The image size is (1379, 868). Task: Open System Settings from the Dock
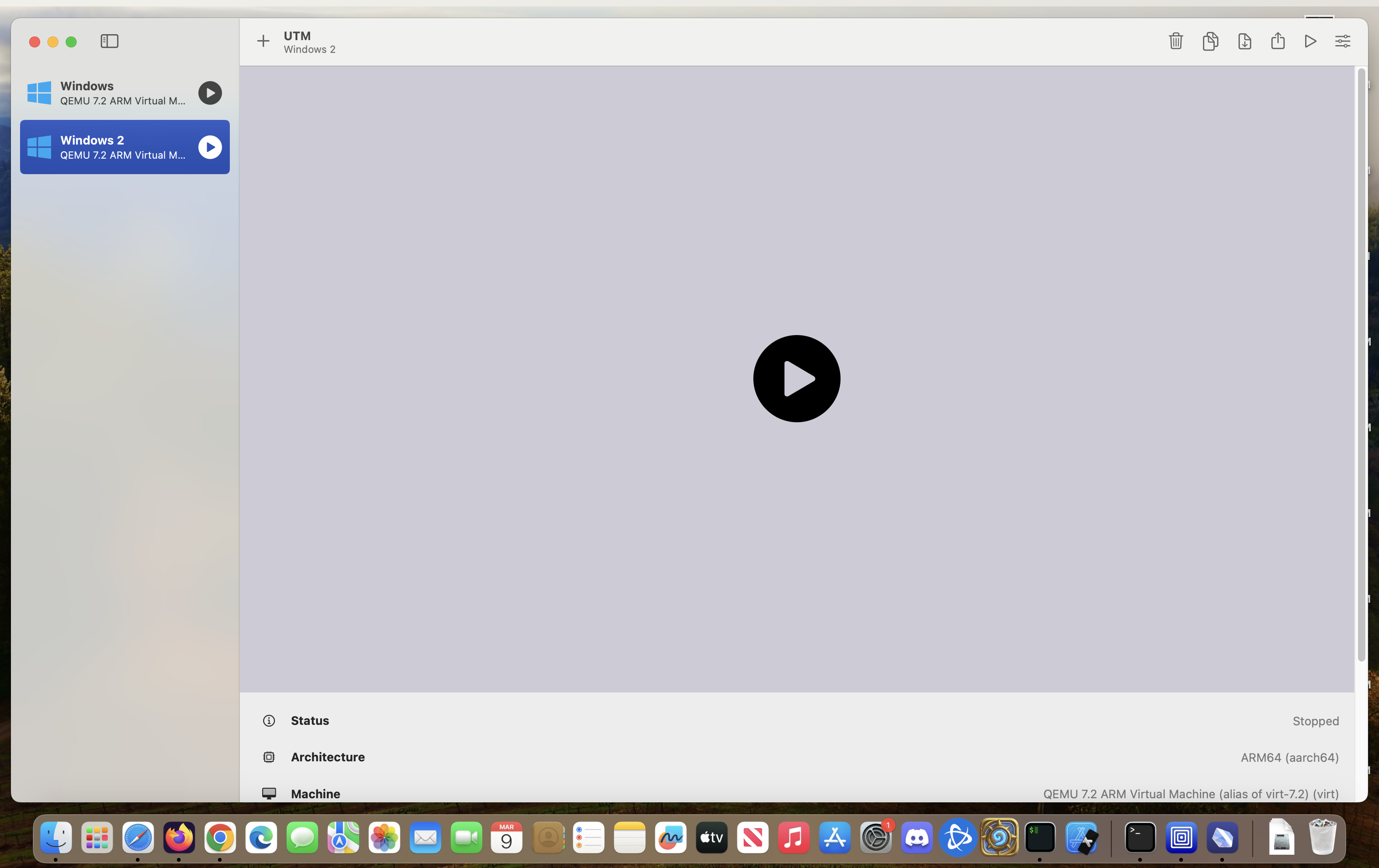(x=876, y=837)
